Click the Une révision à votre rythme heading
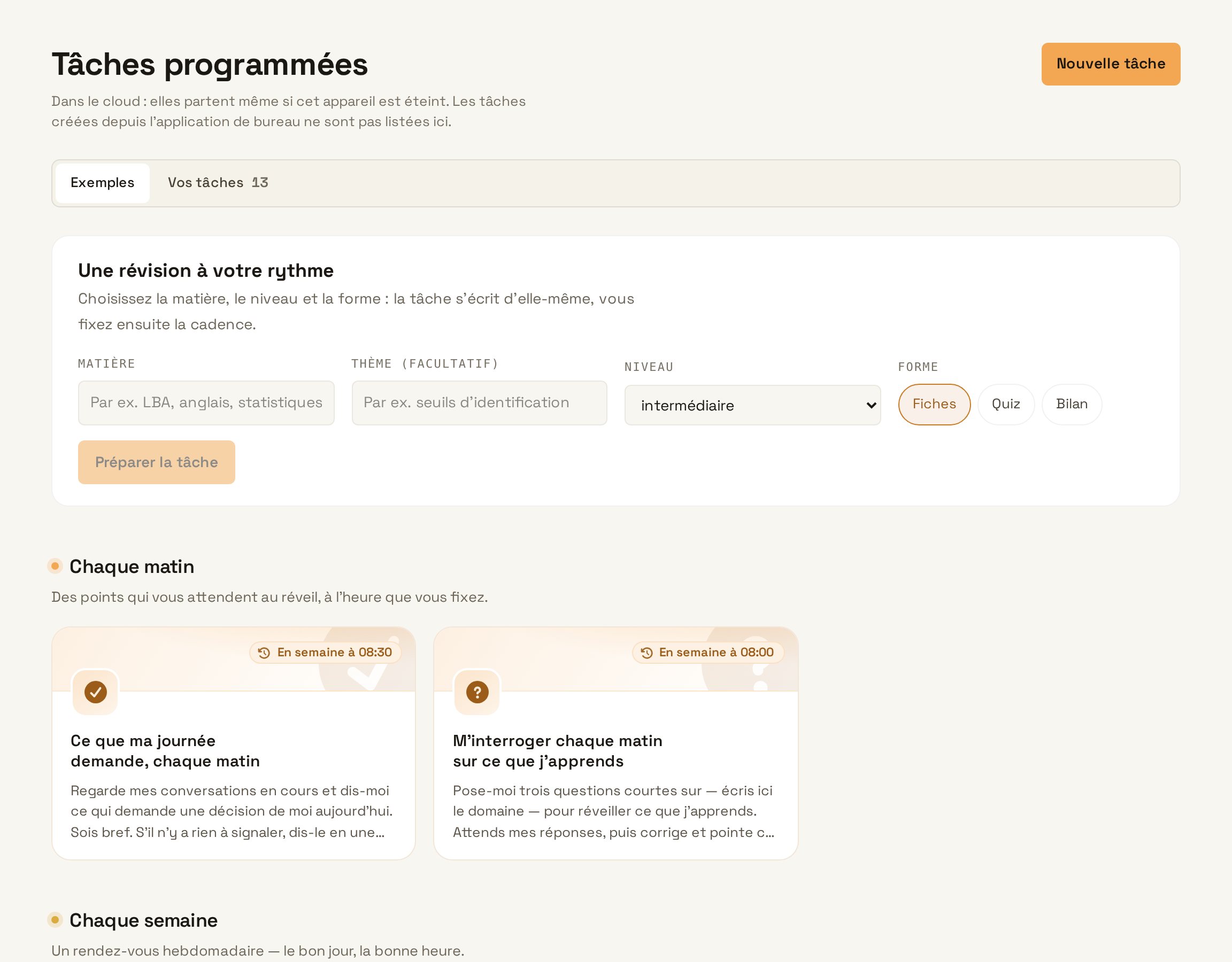 click(x=206, y=270)
